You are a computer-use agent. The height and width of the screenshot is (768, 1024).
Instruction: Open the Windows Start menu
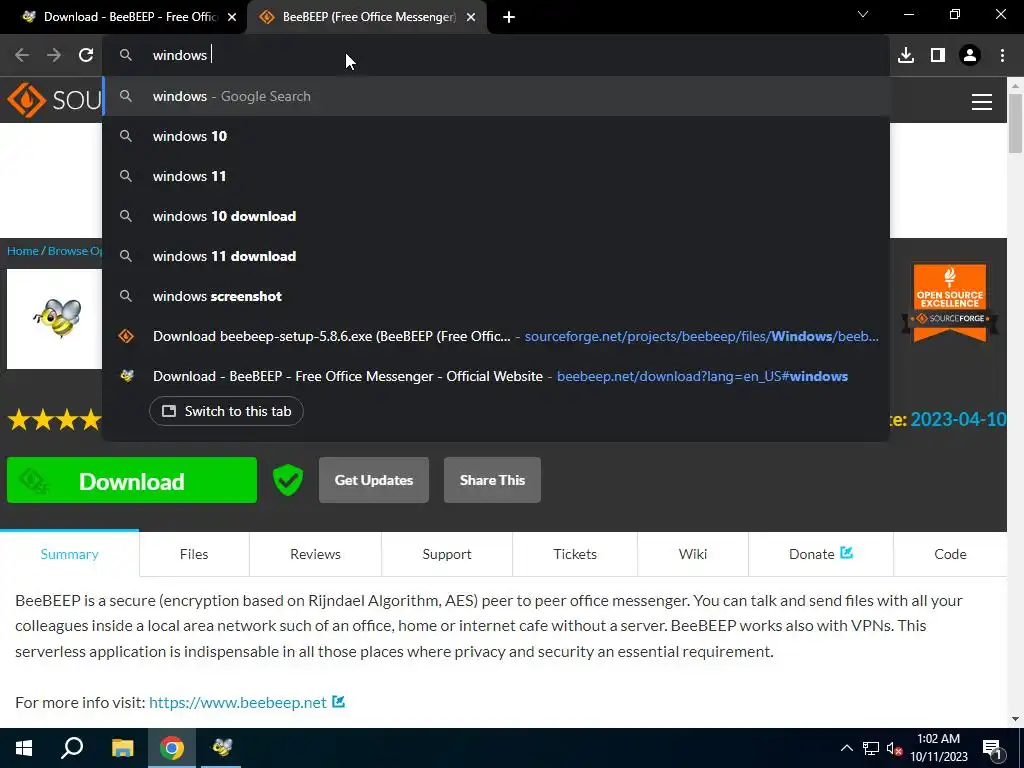[24, 748]
